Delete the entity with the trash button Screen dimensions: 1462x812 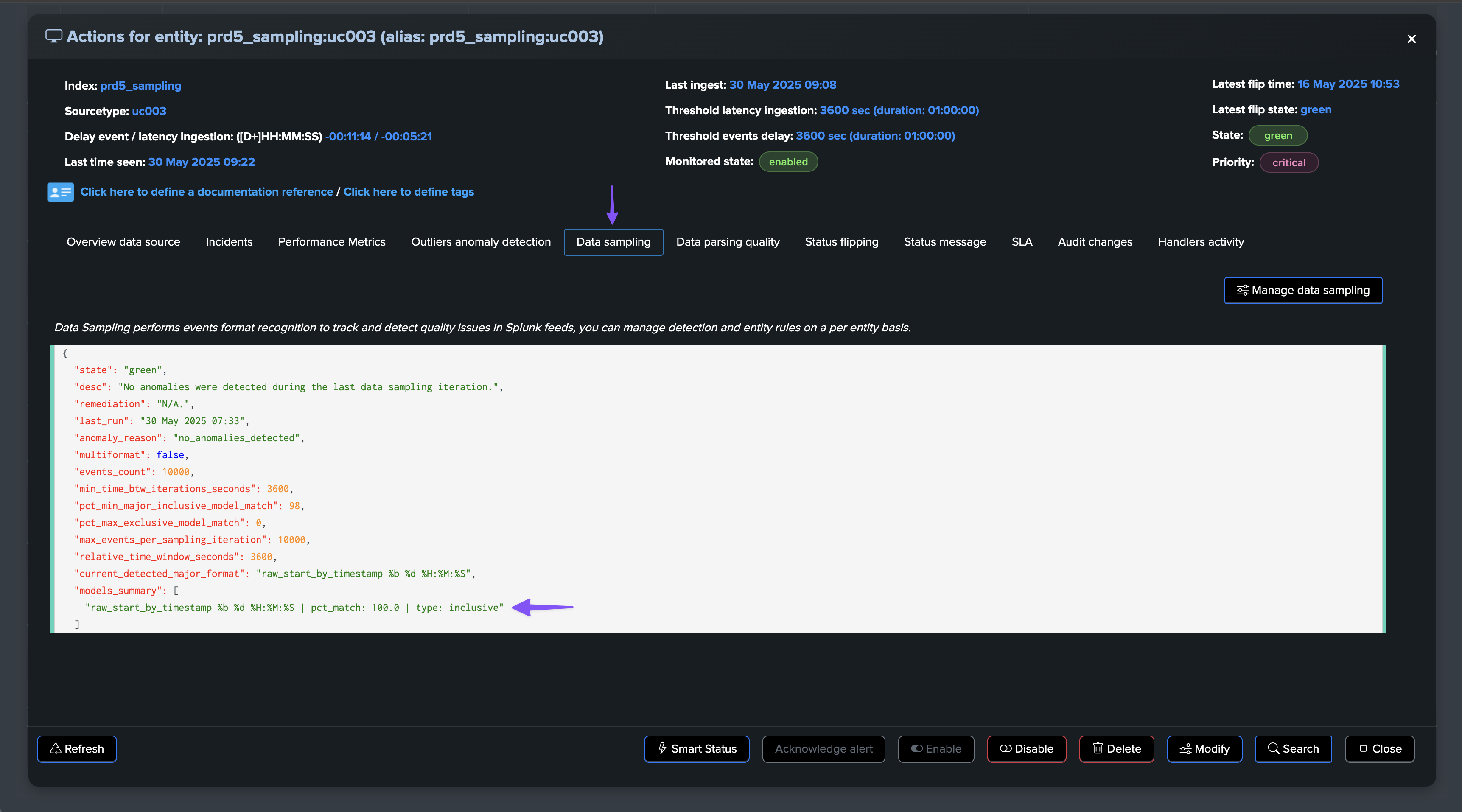click(x=1116, y=748)
